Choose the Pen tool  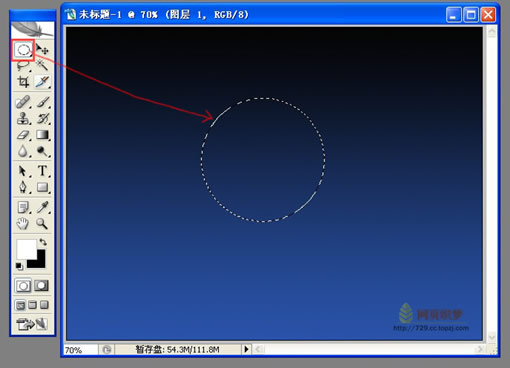23,187
